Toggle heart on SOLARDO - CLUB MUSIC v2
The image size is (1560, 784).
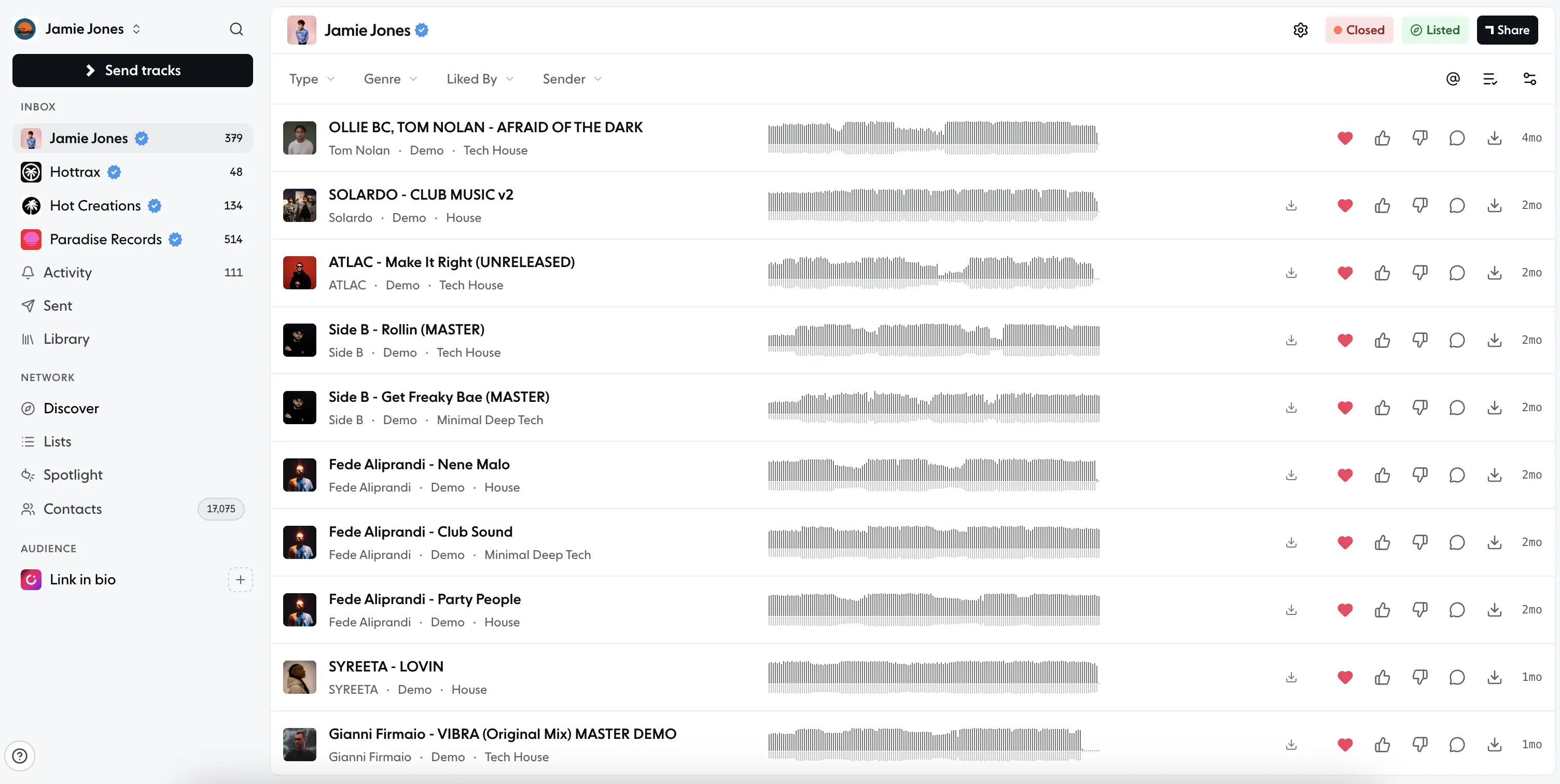click(x=1345, y=205)
